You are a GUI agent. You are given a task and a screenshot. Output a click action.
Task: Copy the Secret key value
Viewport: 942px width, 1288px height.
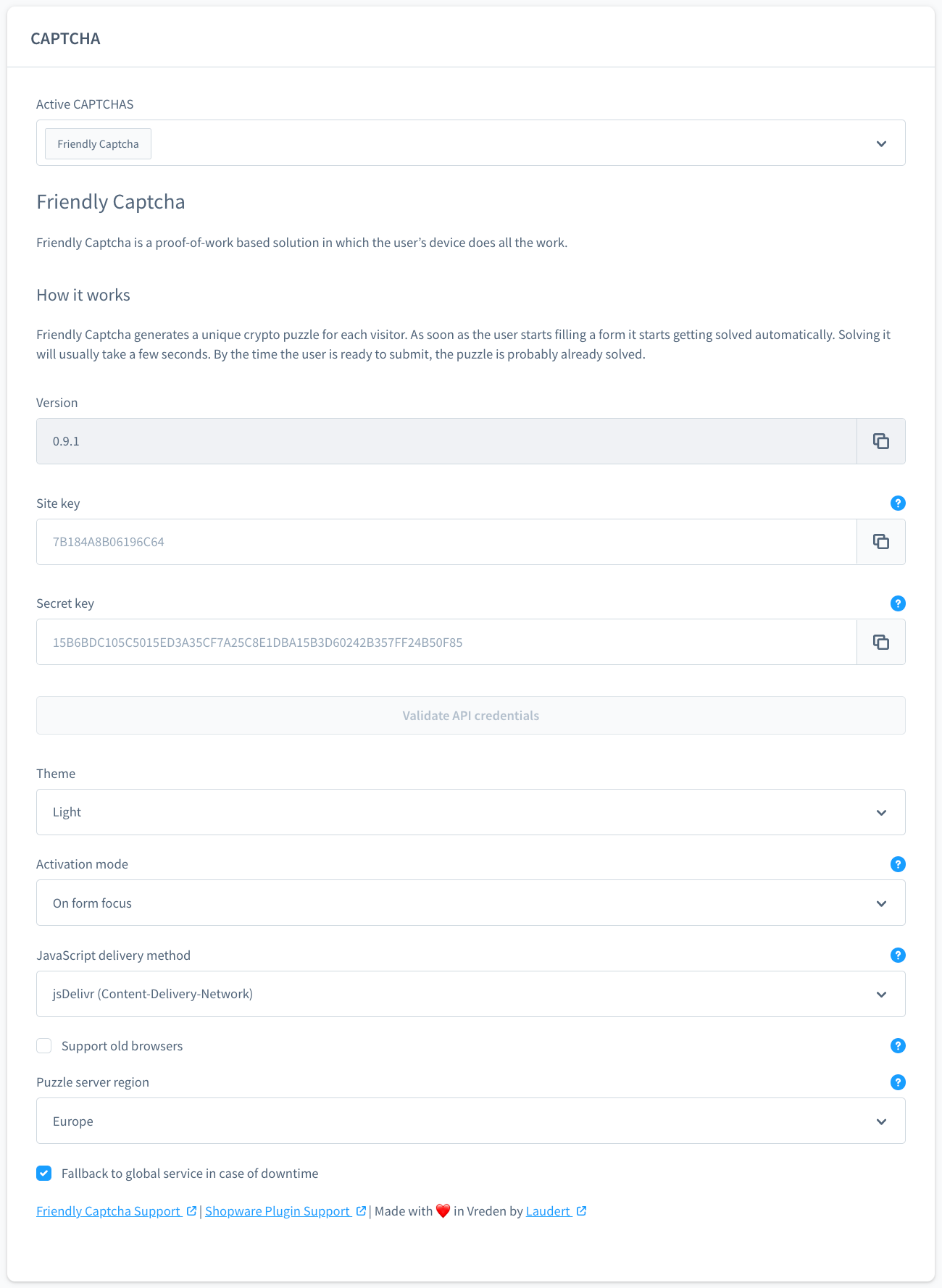coord(880,642)
